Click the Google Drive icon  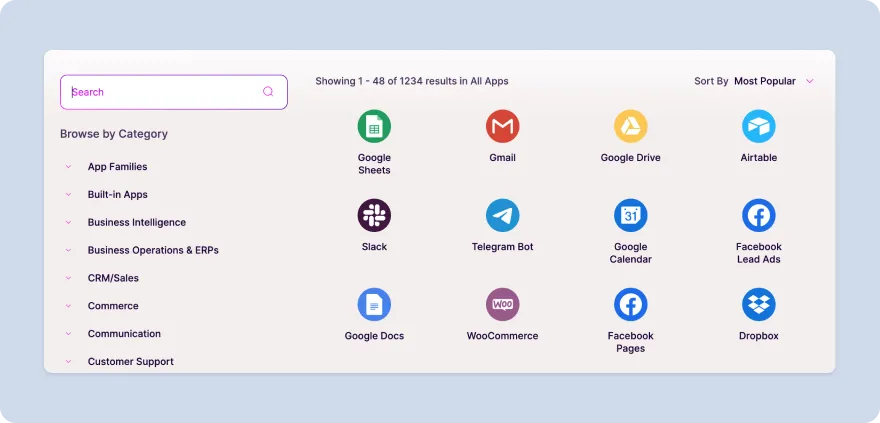click(x=630, y=127)
